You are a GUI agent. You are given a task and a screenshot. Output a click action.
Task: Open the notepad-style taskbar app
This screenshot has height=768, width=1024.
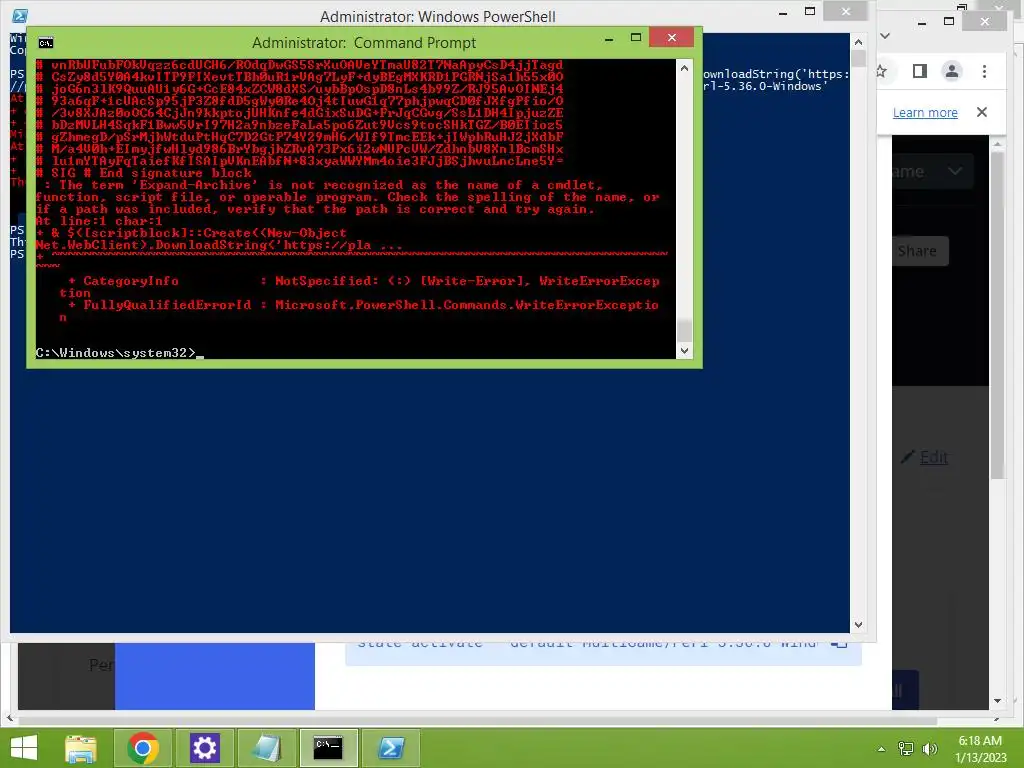266,748
